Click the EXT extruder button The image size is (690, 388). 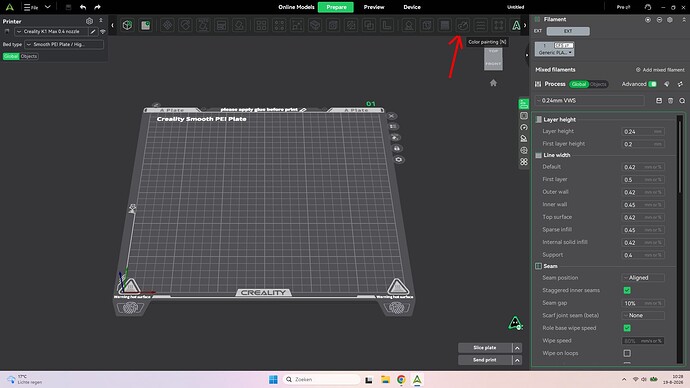(x=568, y=31)
